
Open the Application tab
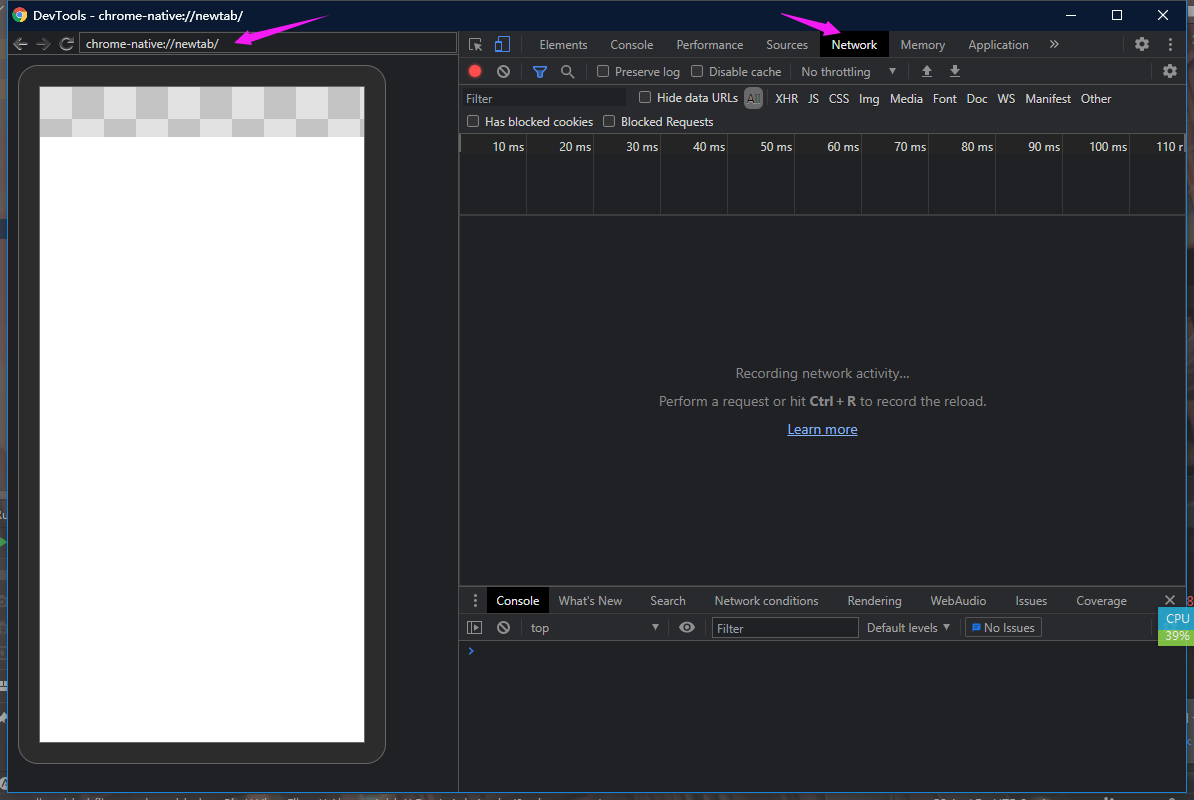click(998, 45)
